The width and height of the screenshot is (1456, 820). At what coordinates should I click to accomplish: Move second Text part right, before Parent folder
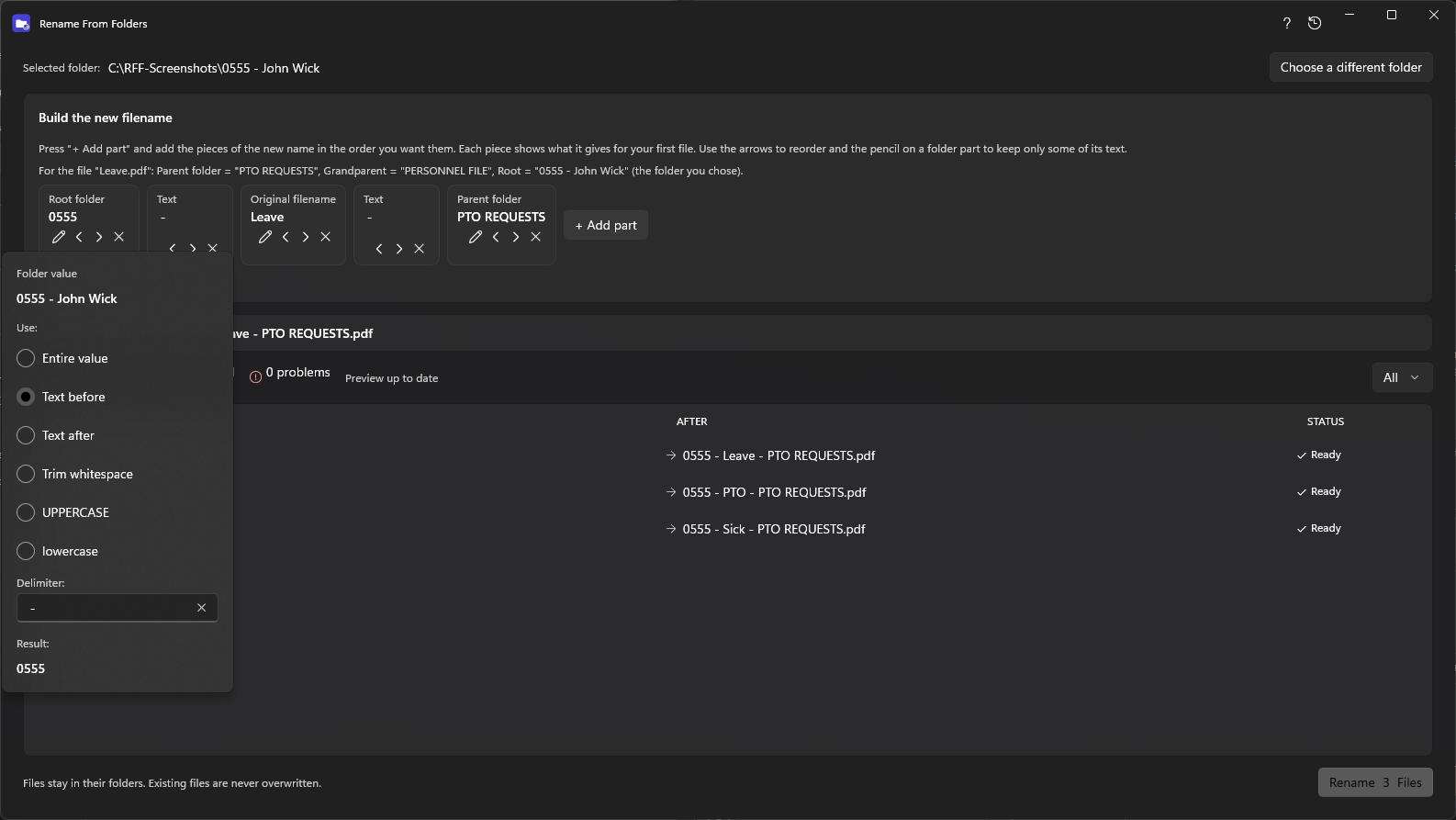(399, 249)
